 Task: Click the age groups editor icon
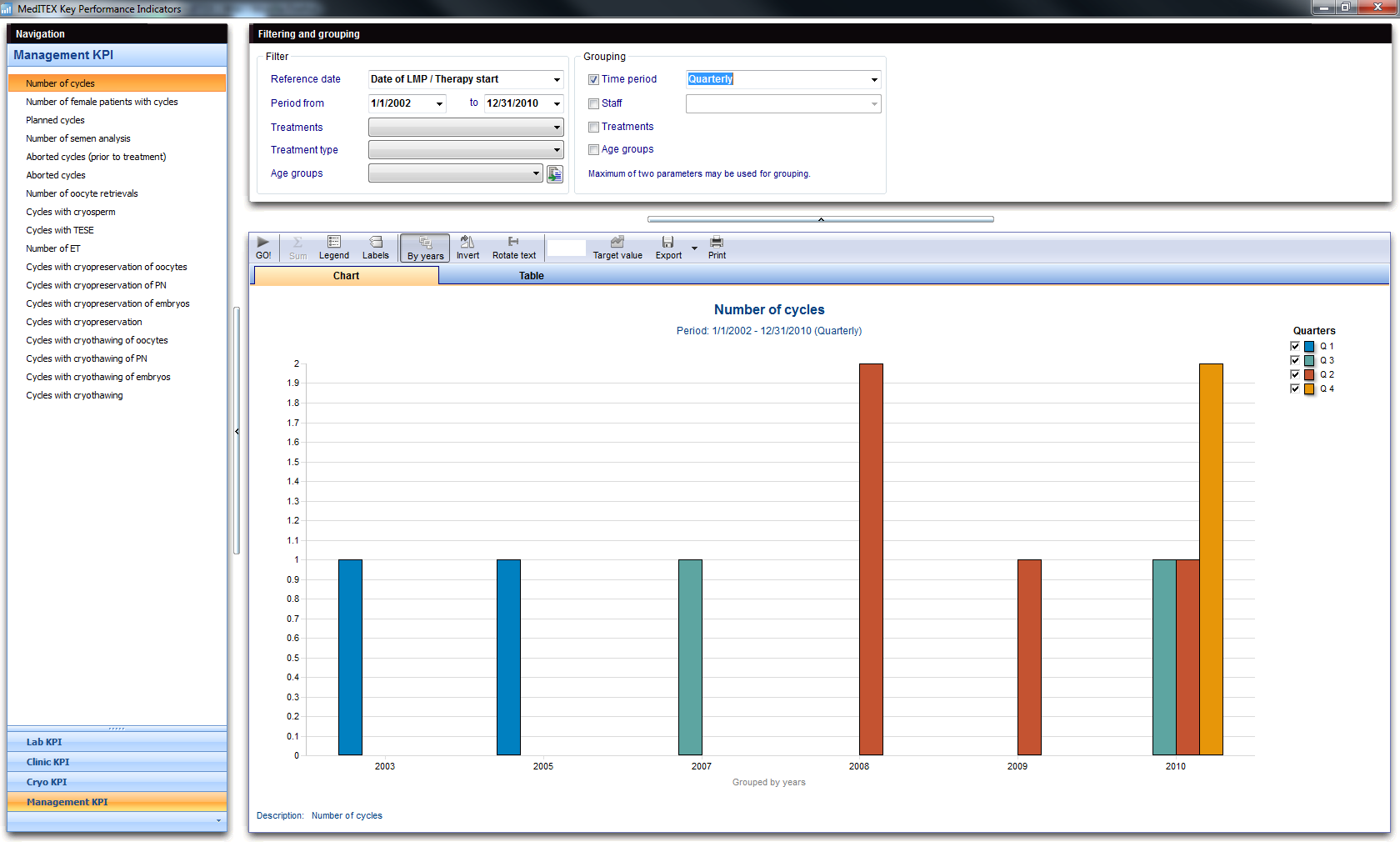pyautogui.click(x=555, y=173)
